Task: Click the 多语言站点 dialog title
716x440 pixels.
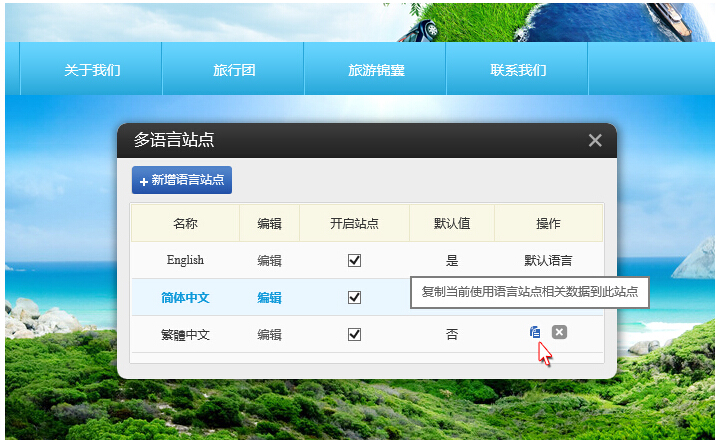Action: tap(174, 140)
